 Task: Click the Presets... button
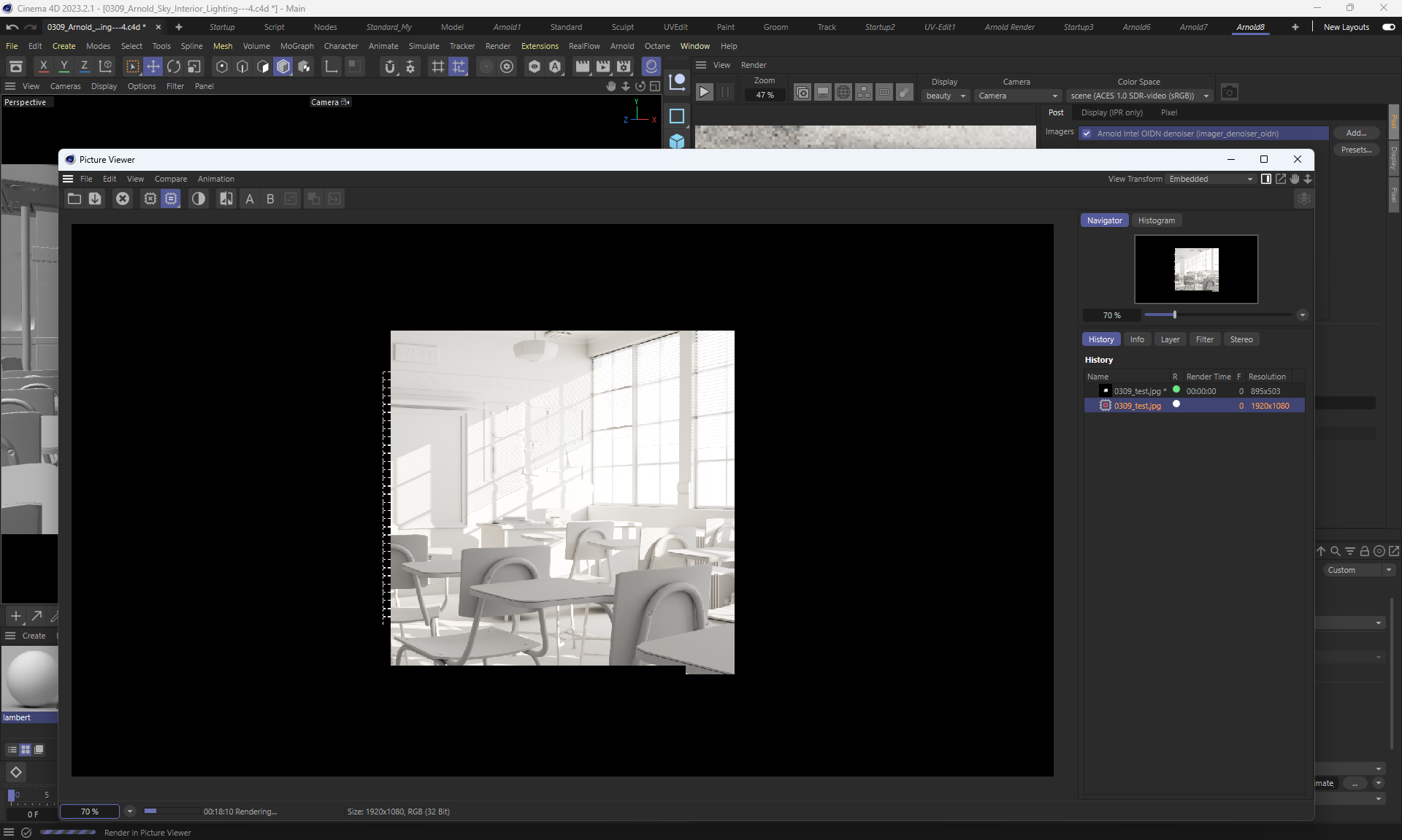[x=1355, y=150]
